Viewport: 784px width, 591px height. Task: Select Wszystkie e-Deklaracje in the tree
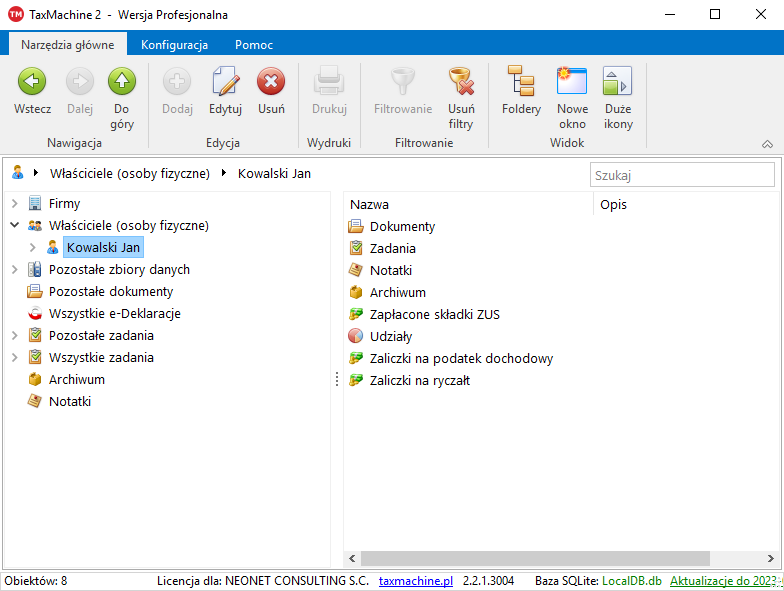tap(114, 314)
